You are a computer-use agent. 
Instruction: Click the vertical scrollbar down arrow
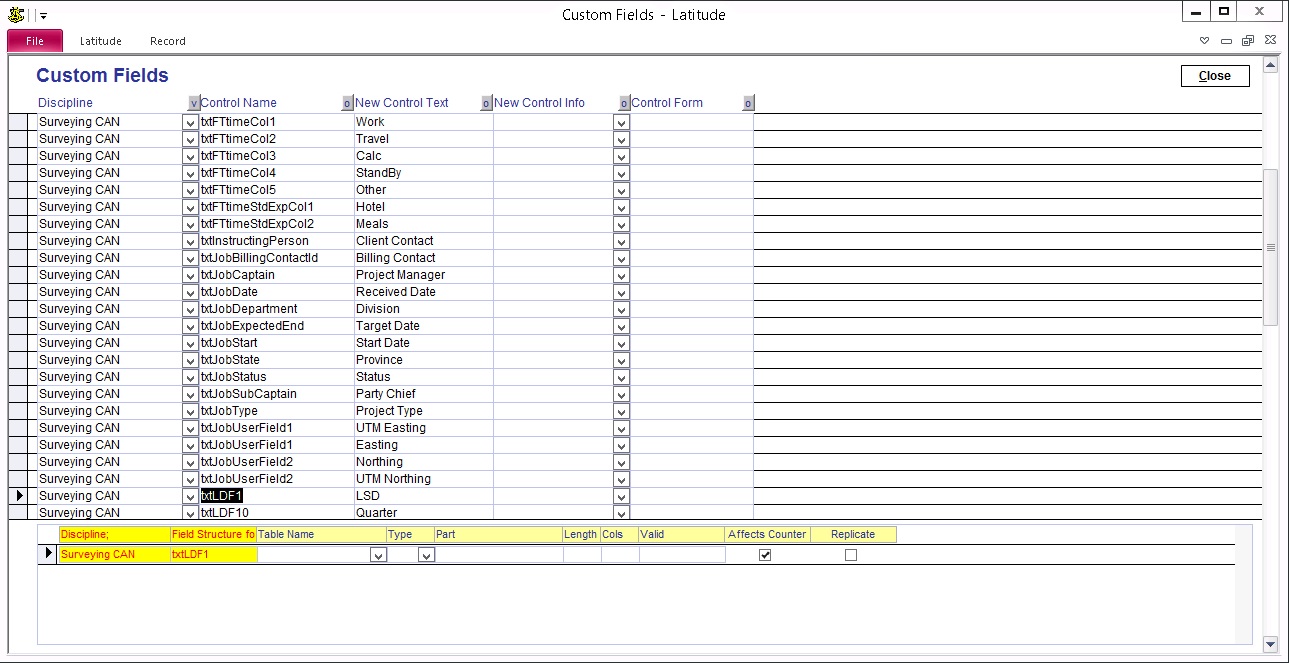(x=1271, y=644)
